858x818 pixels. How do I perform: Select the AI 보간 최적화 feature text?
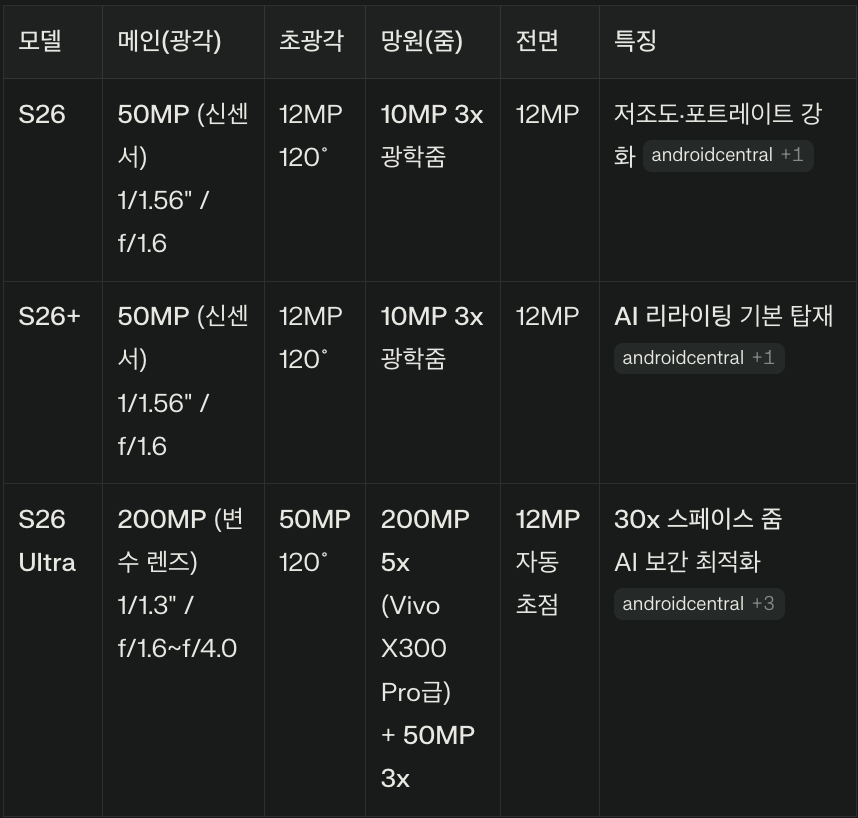point(687,562)
